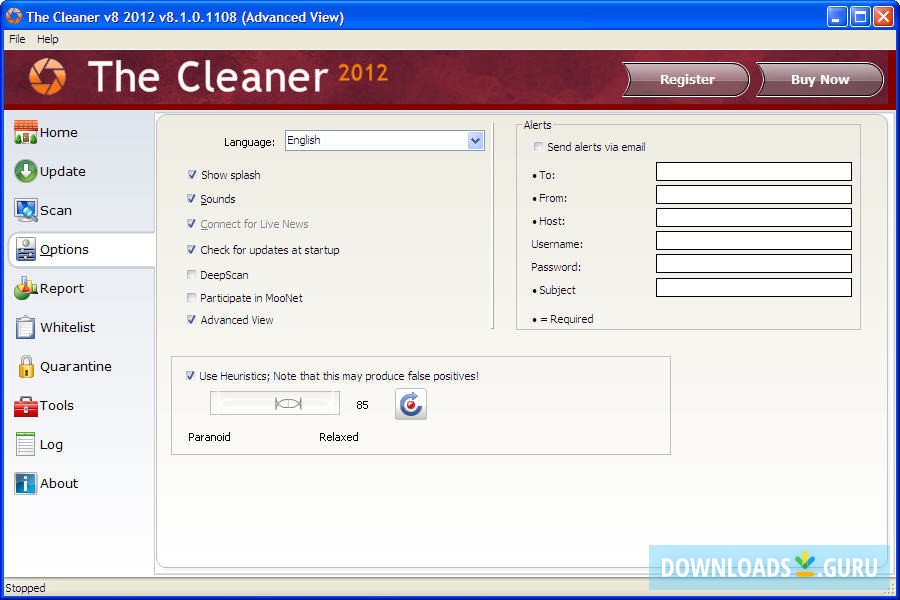The image size is (900, 600).
Task: Click the Username input field
Action: click(754, 241)
